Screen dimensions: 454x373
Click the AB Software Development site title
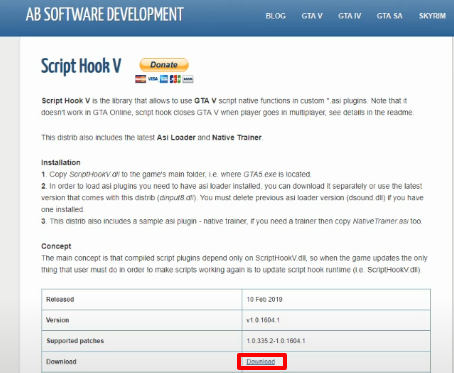tap(105, 15)
